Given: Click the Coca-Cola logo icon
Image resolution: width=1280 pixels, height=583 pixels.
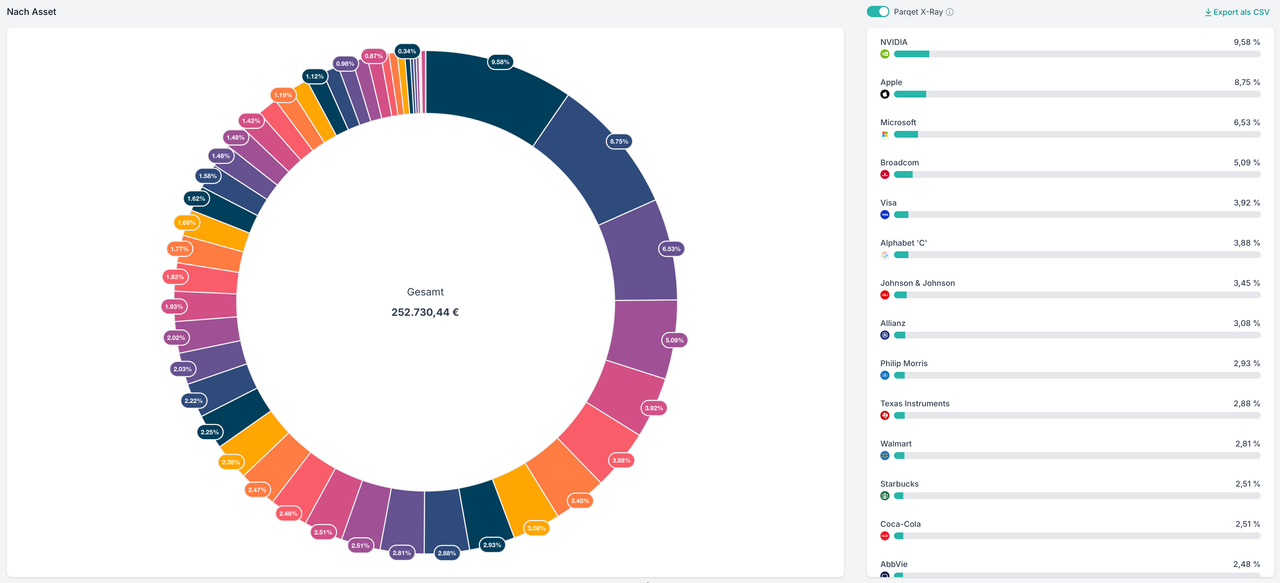Looking at the screenshot, I should (x=885, y=535).
